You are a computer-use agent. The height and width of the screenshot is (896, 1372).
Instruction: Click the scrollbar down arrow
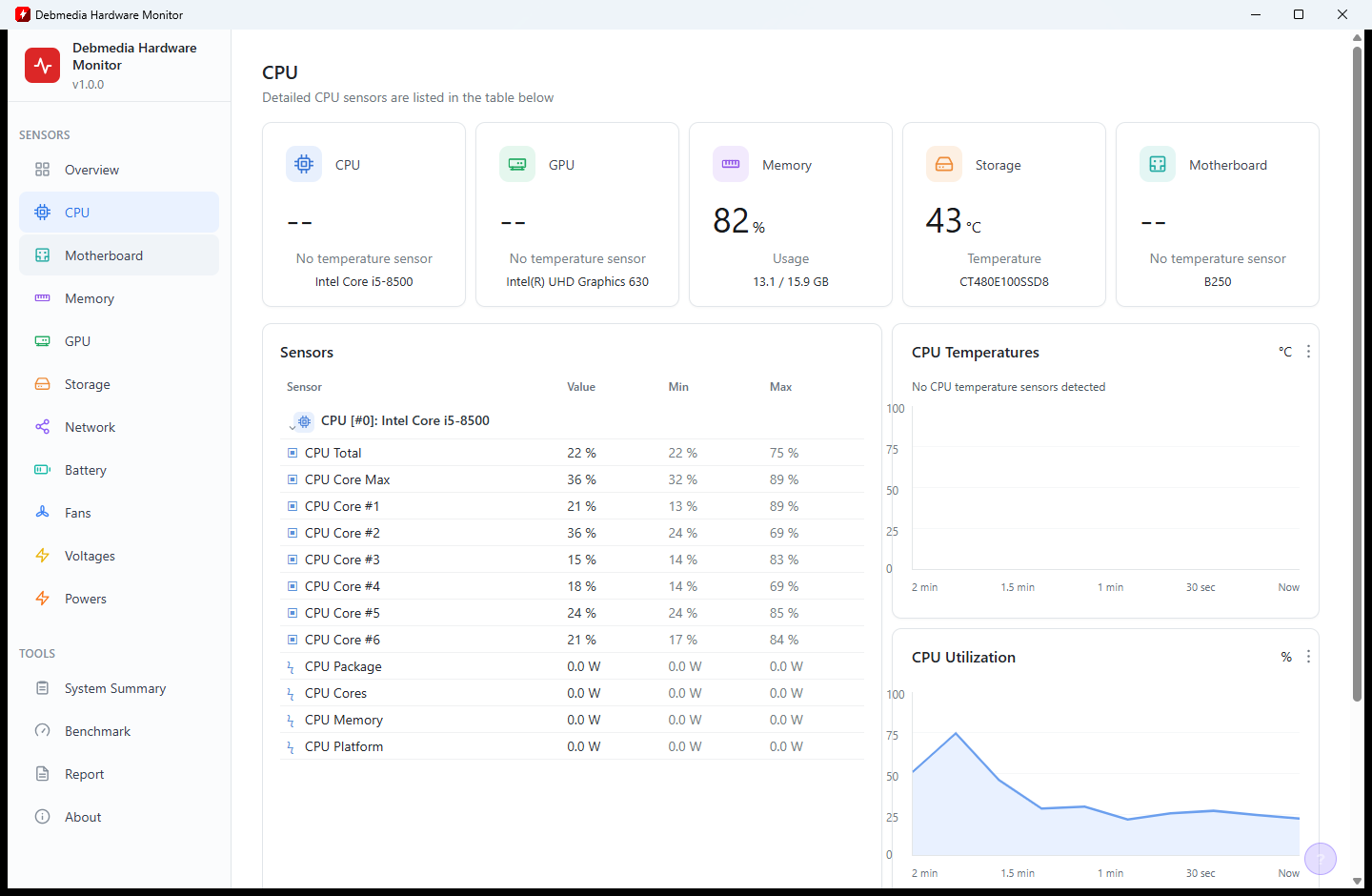1357,883
